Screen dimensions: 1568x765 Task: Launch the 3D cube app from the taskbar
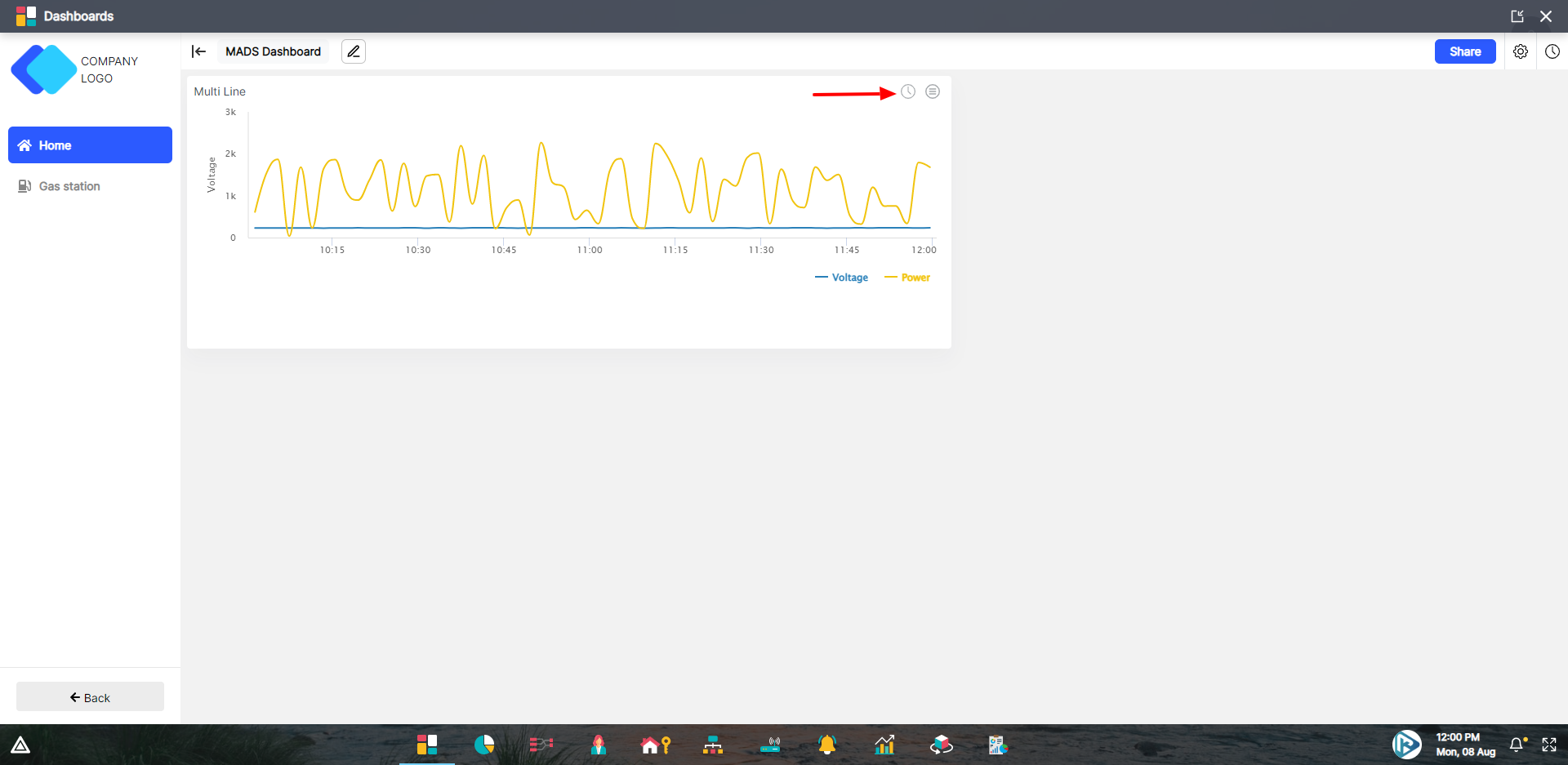point(941,745)
